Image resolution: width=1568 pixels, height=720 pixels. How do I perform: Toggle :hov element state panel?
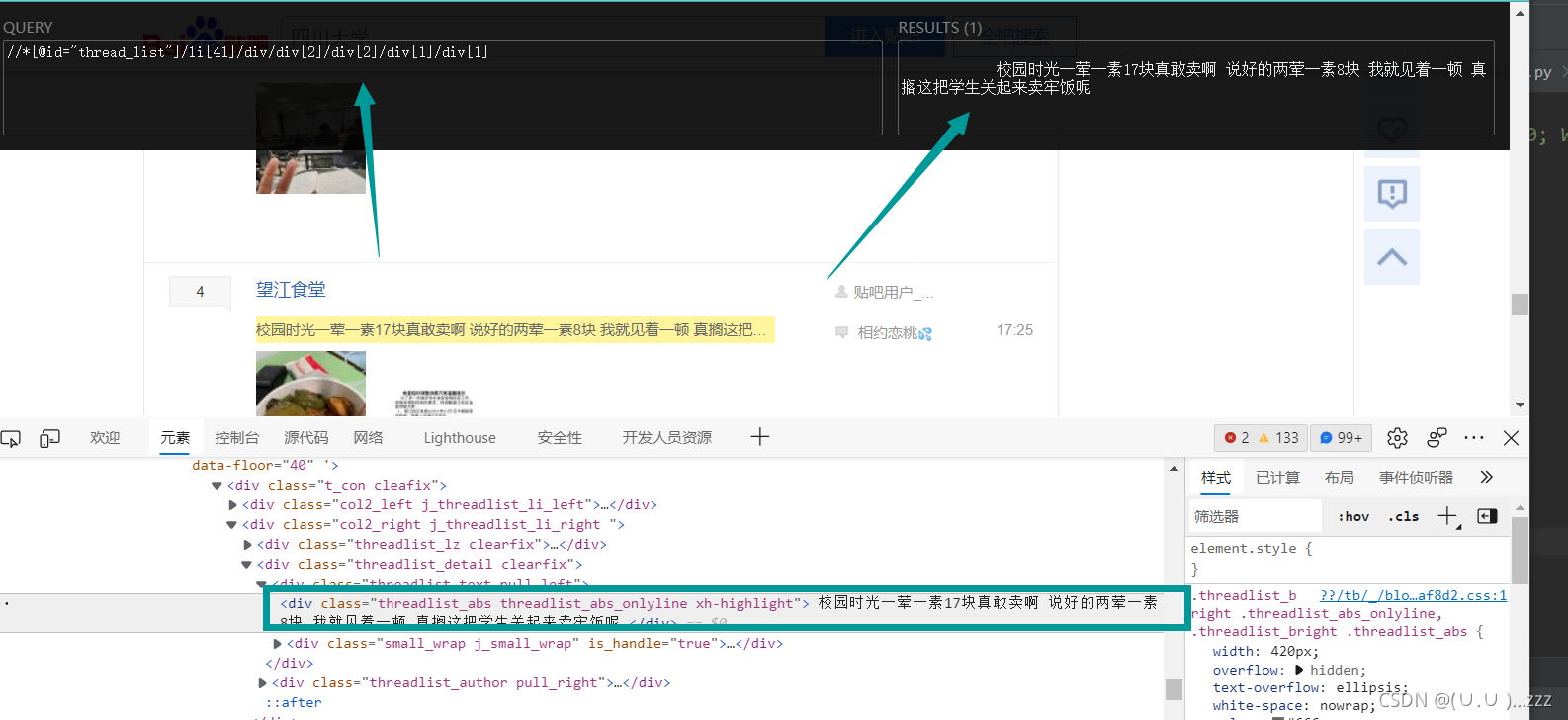[1353, 516]
